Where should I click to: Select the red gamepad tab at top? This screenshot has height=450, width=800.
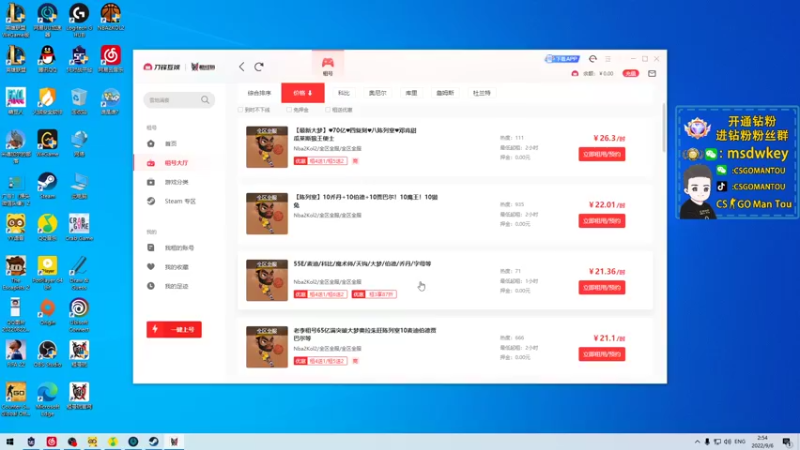click(x=328, y=65)
